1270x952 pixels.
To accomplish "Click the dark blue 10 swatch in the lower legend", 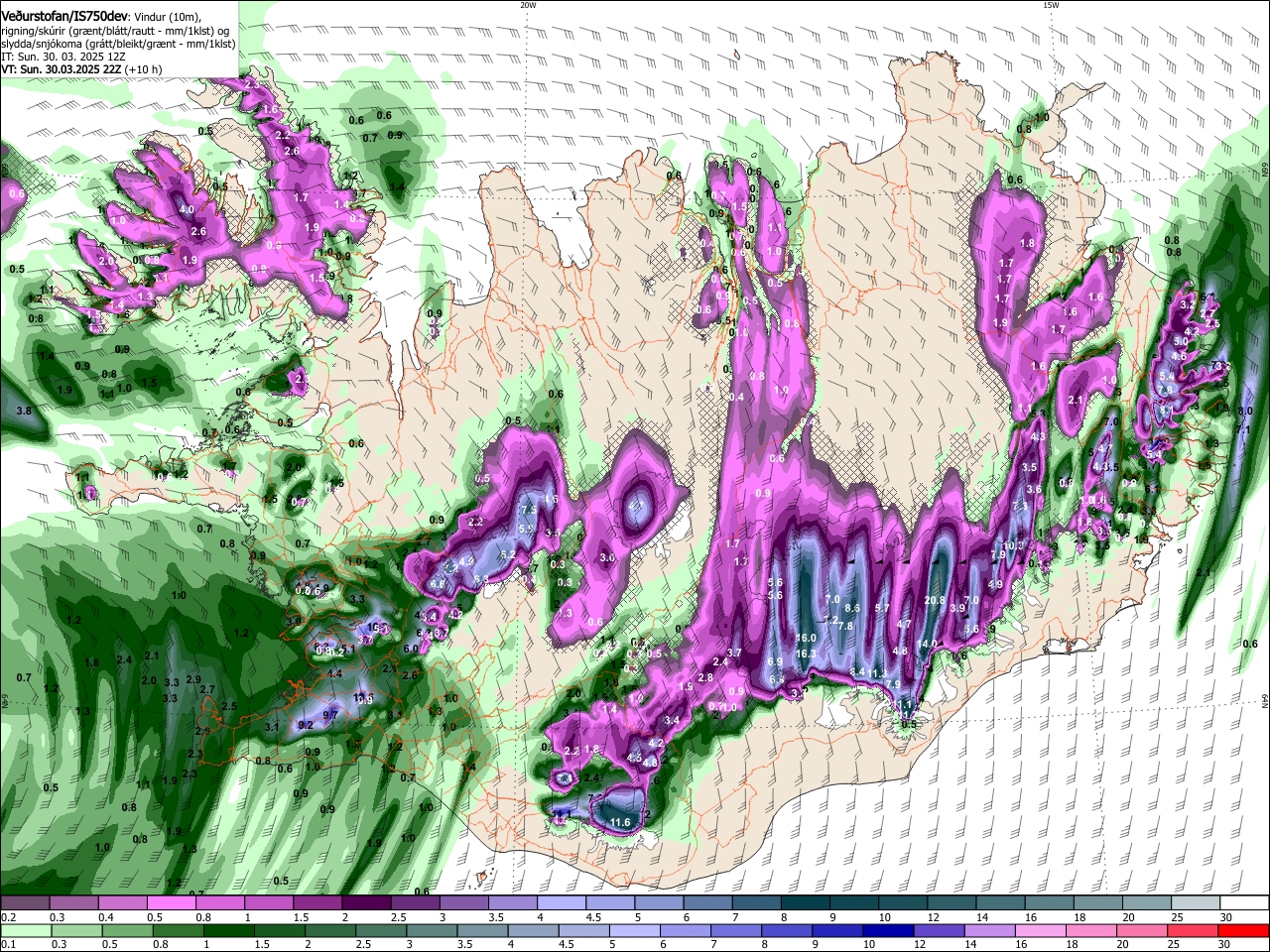I will click(x=887, y=930).
